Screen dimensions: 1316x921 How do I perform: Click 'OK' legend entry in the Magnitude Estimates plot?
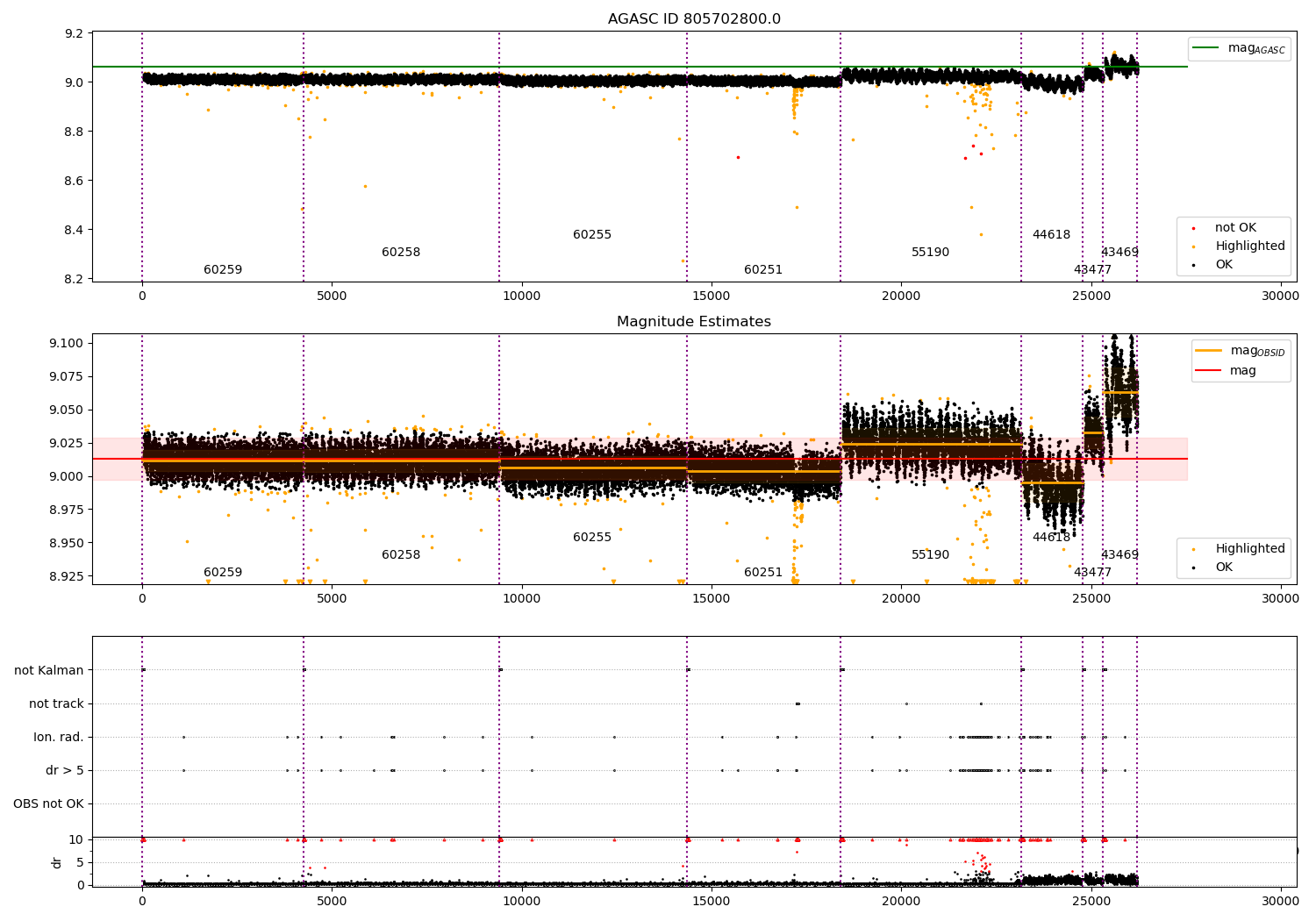[x=1224, y=568]
